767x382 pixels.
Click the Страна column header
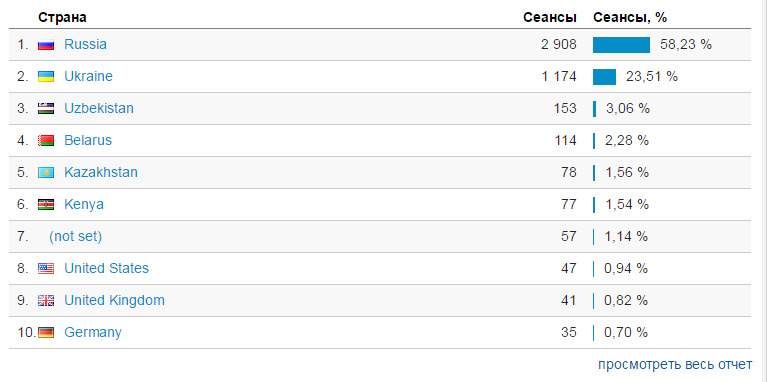62,18
